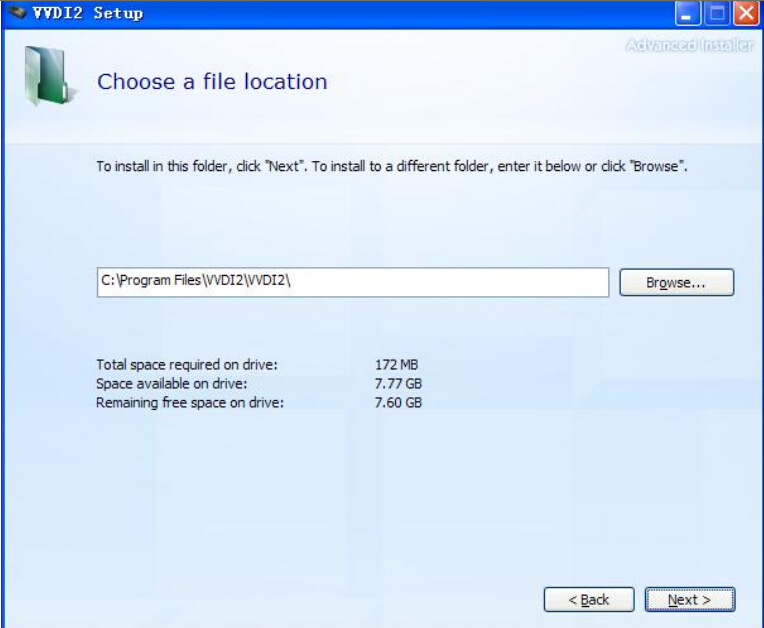Click the 'VVDI2 Setup' window title text
The image size is (764, 628).
click(x=88, y=13)
